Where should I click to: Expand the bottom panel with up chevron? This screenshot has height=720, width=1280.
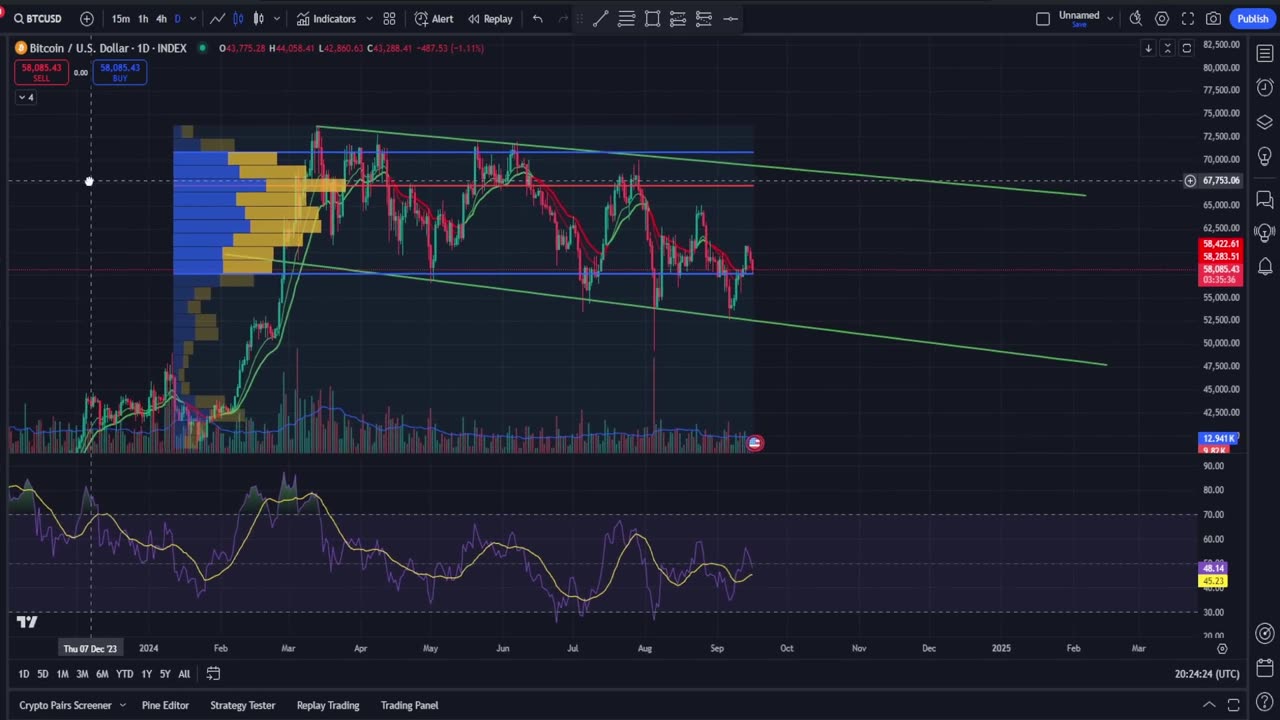pyautogui.click(x=1209, y=705)
